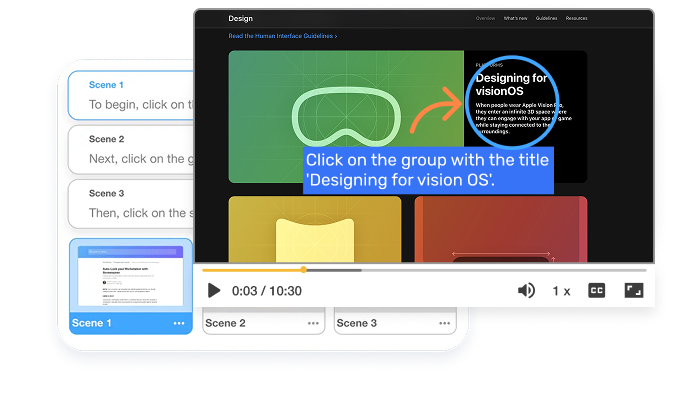The height and width of the screenshot is (398, 679).
Task: Play the video with the play button
Action: click(x=214, y=291)
